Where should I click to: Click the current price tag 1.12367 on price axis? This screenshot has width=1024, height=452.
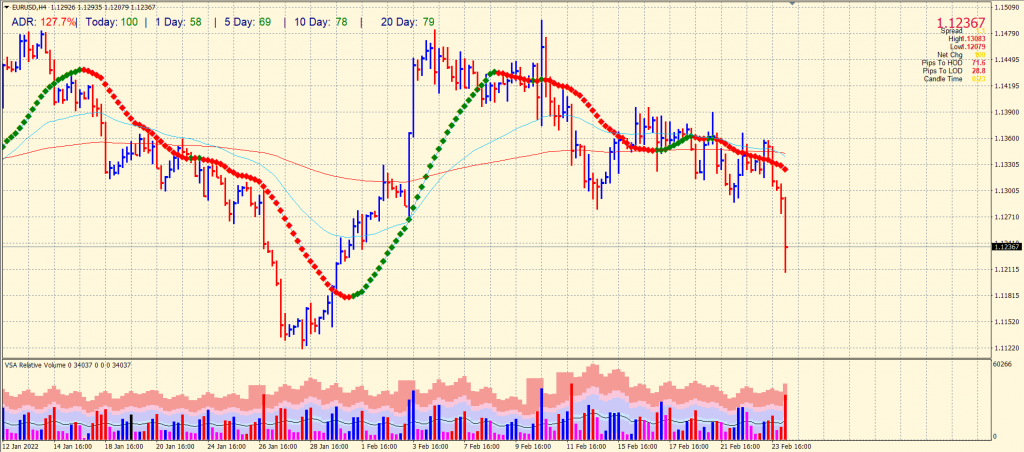tap(1006, 246)
